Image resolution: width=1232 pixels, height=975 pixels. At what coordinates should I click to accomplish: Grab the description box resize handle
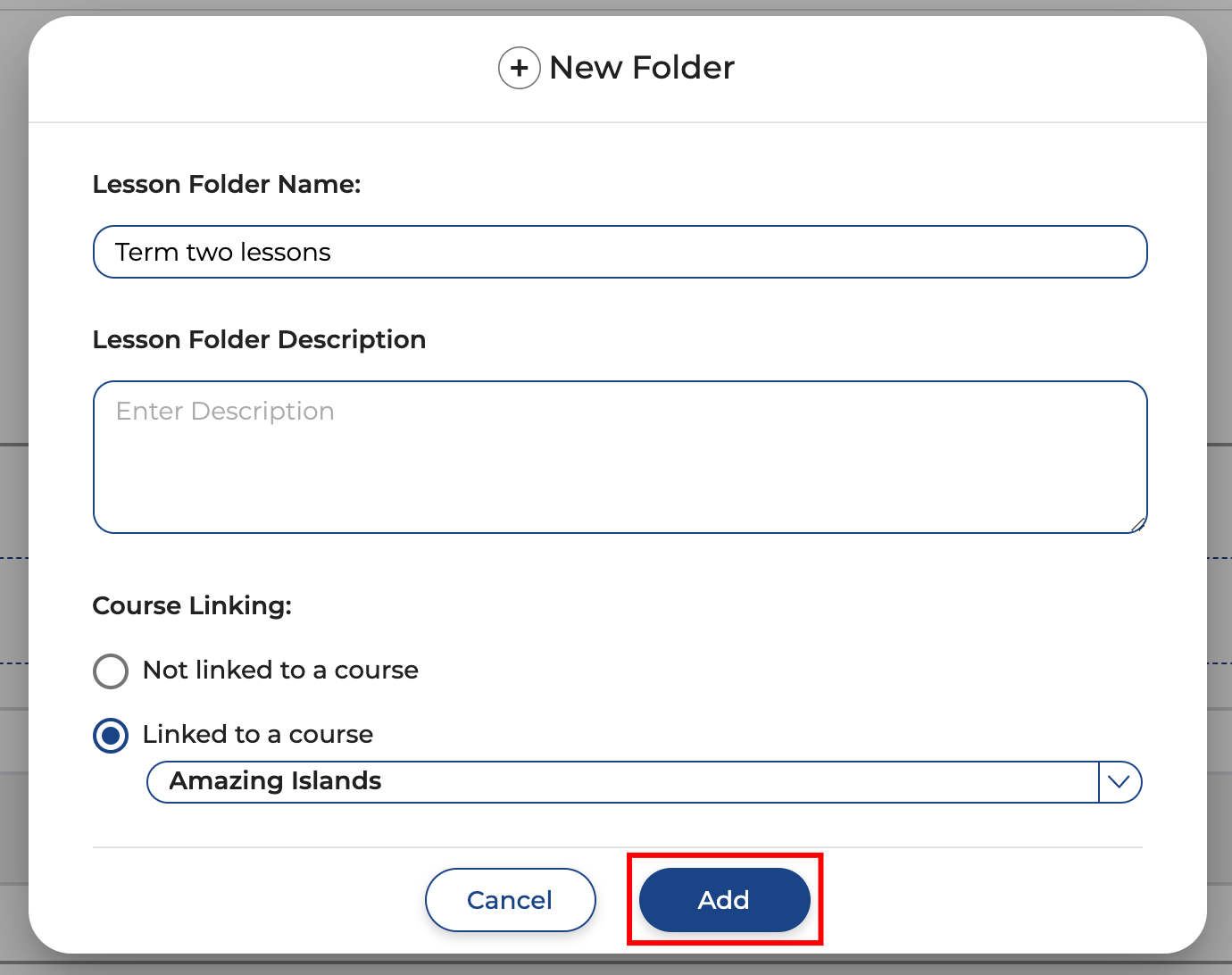[x=1137, y=524]
